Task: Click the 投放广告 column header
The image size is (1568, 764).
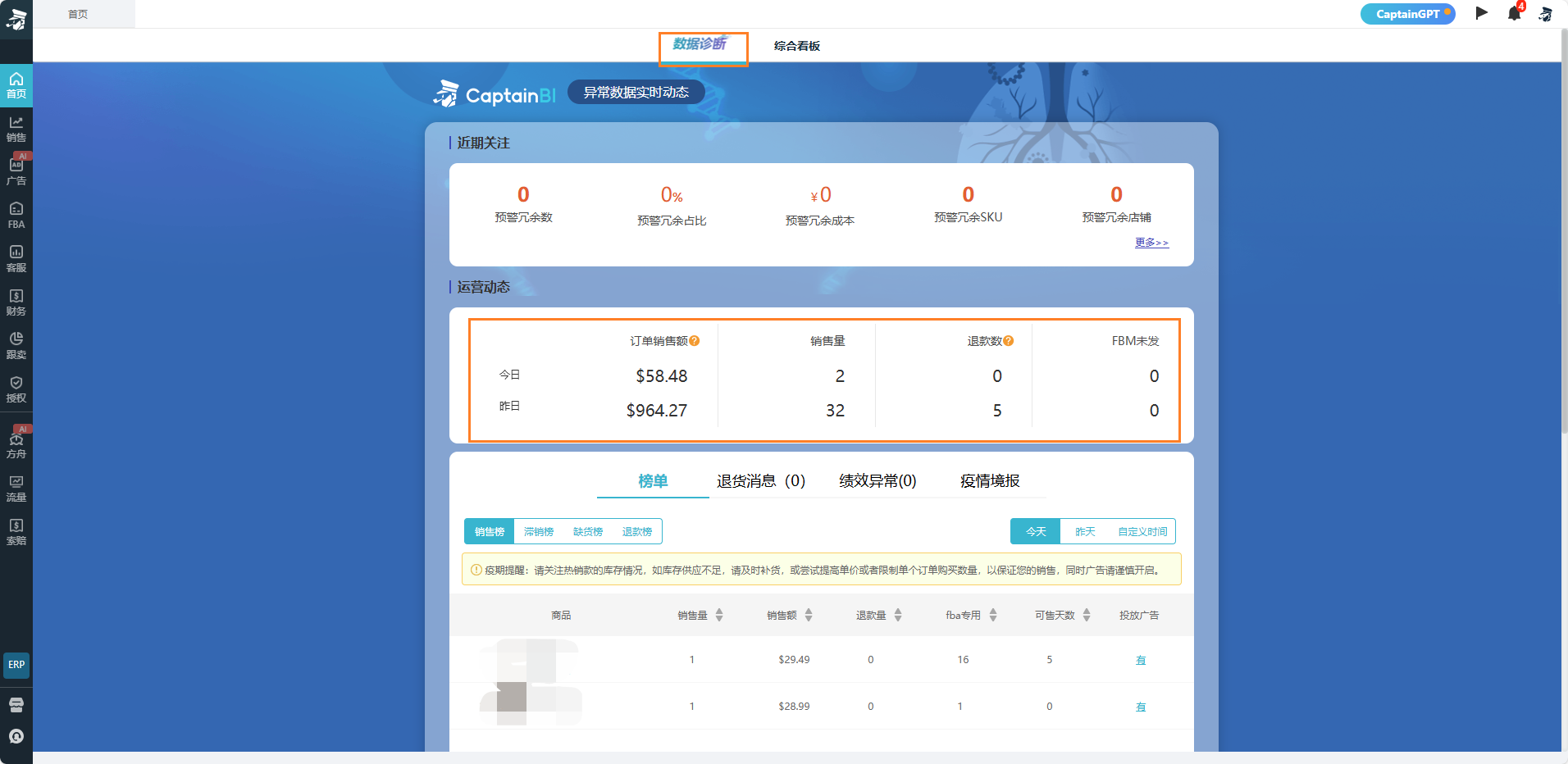Action: [1139, 615]
